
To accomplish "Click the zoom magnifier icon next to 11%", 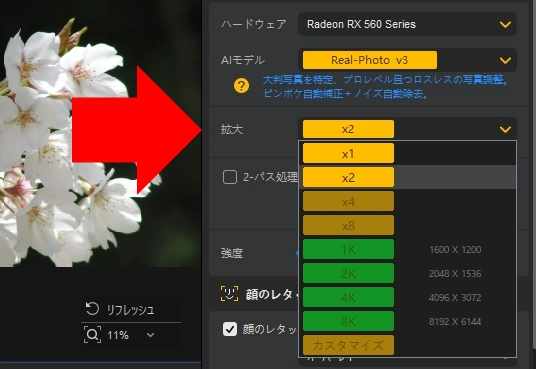I will point(92,334).
